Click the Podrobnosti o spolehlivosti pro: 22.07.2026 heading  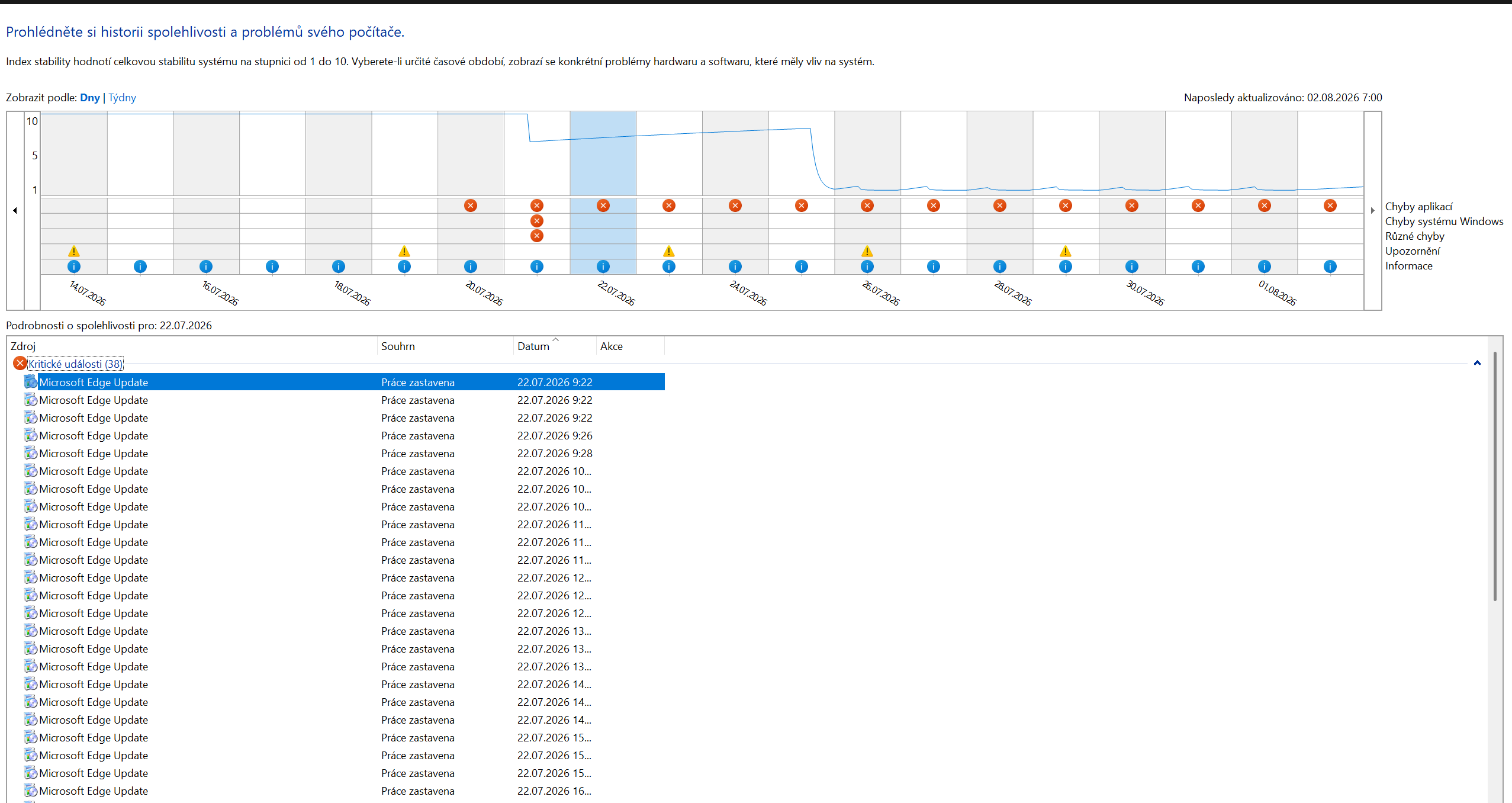coord(109,326)
